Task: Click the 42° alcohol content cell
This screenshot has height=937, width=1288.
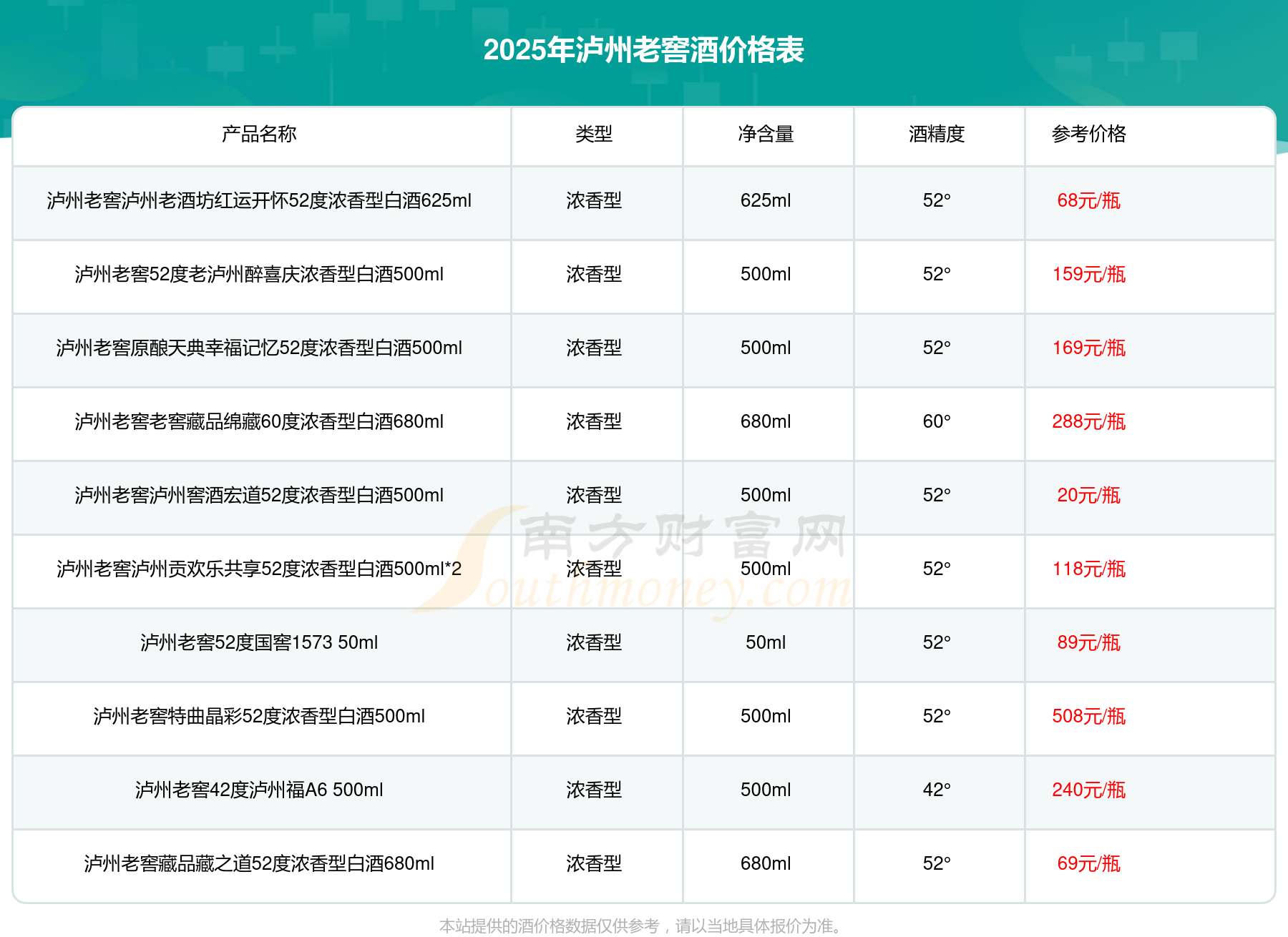Action: click(x=937, y=790)
